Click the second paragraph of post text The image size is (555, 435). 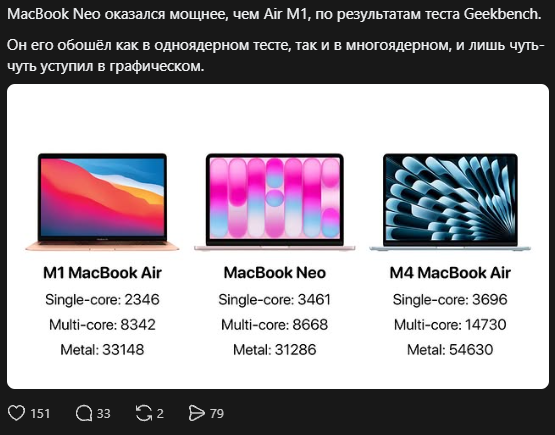click(276, 55)
